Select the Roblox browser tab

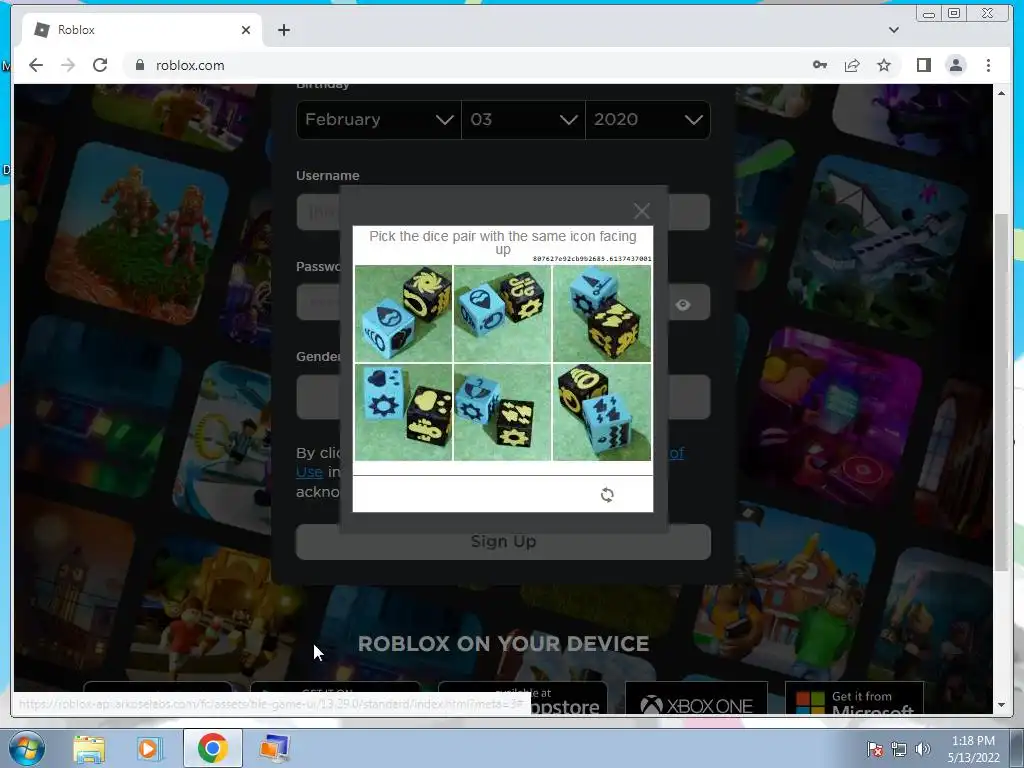tap(142, 30)
